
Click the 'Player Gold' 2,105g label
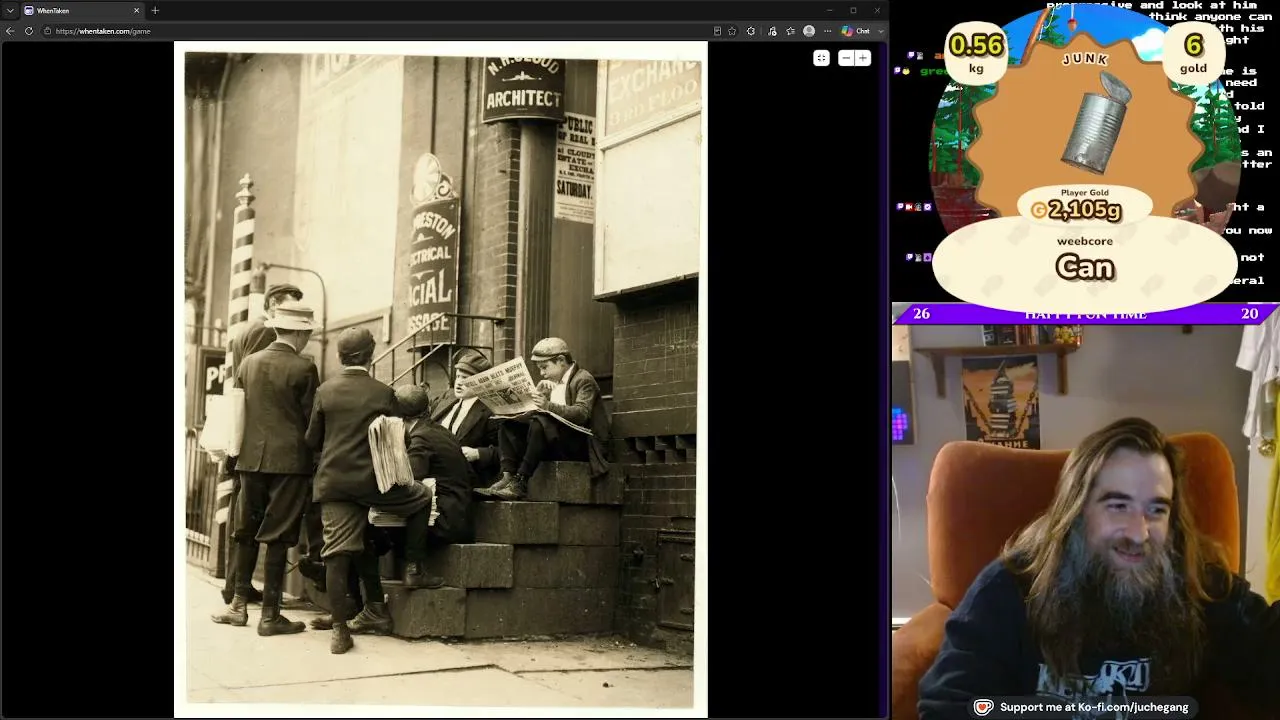click(1084, 205)
